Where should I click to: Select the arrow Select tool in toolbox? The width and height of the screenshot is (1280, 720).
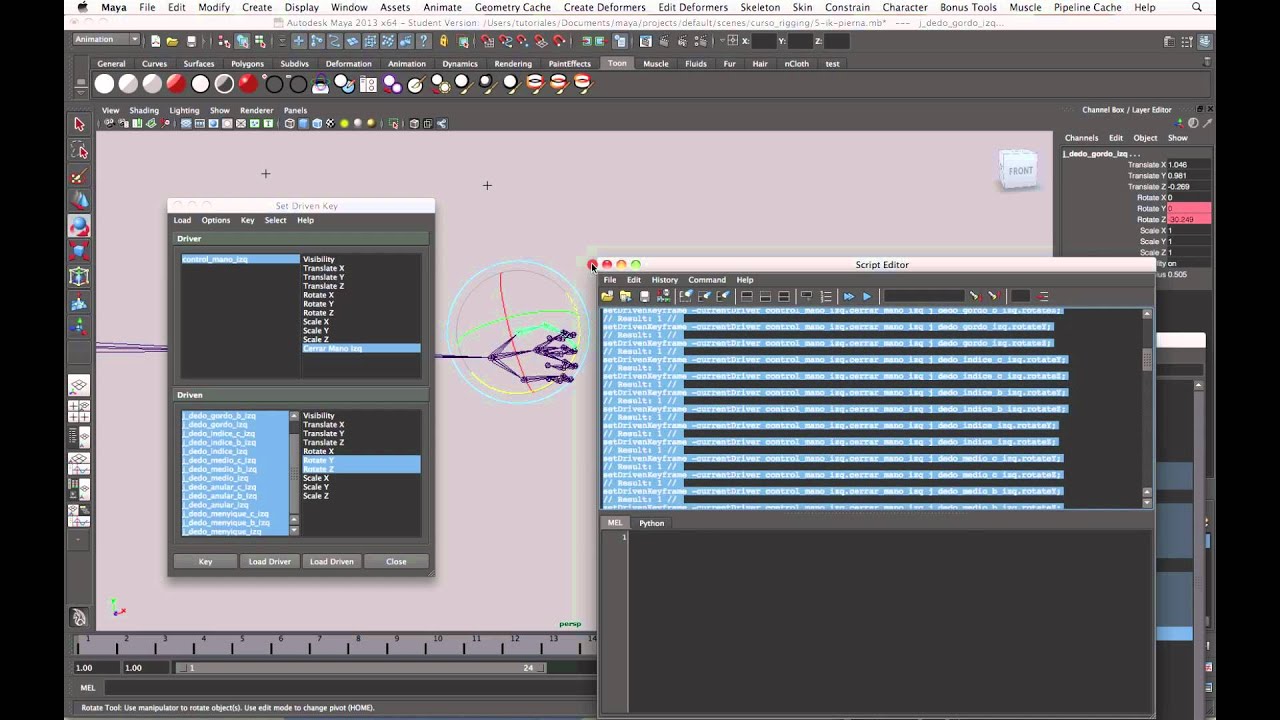tap(79, 124)
